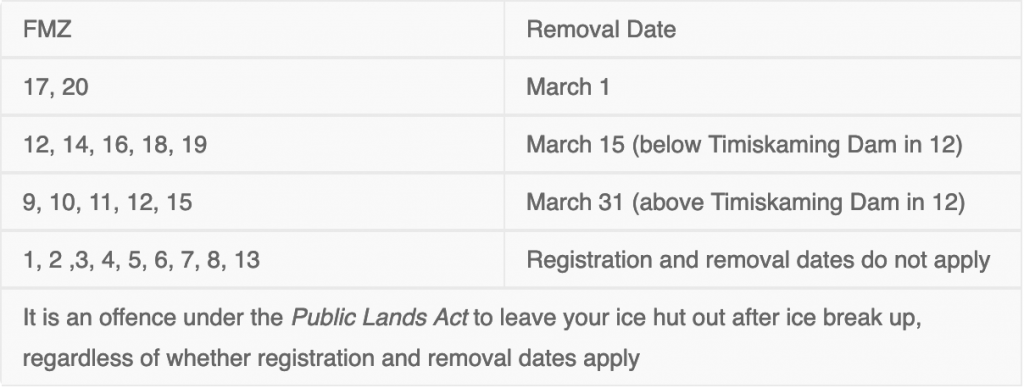Image resolution: width=1024 pixels, height=388 pixels.
Task: Click the number 20 in first data row
Action: pyautogui.click(x=75, y=87)
